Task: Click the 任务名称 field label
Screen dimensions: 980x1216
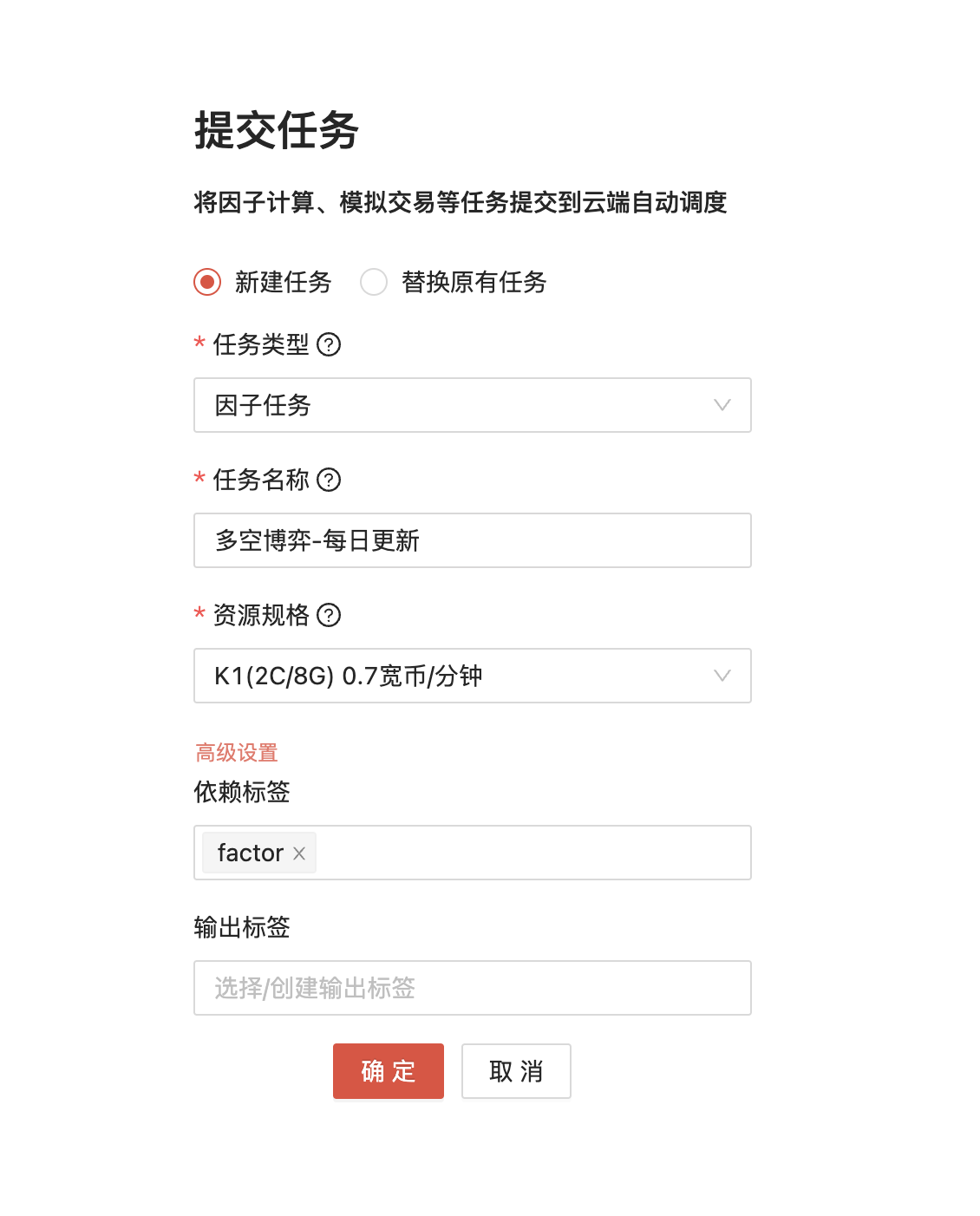Action: tap(261, 480)
